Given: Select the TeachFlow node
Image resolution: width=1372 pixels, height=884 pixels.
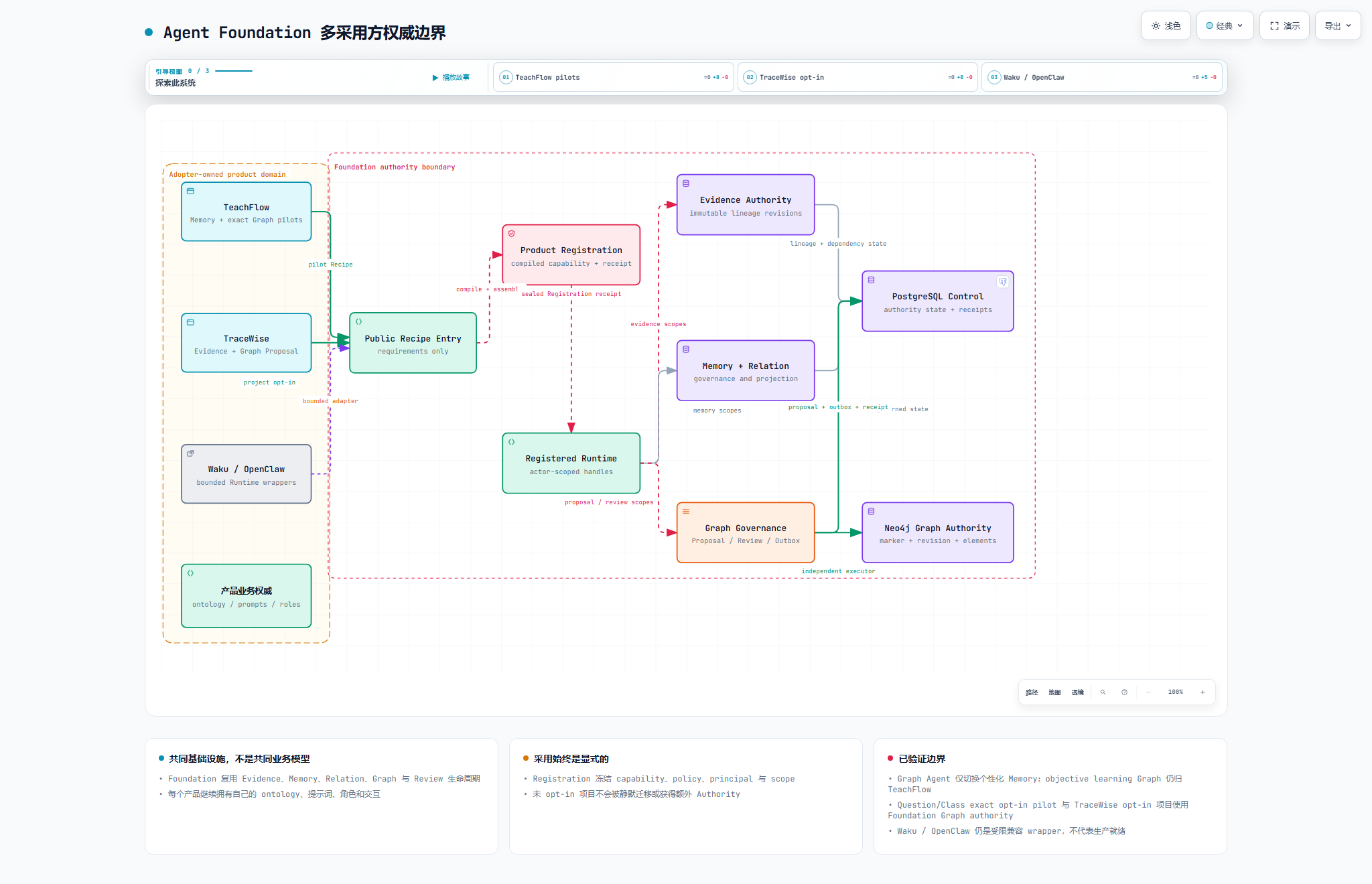Looking at the screenshot, I should pyautogui.click(x=247, y=212).
